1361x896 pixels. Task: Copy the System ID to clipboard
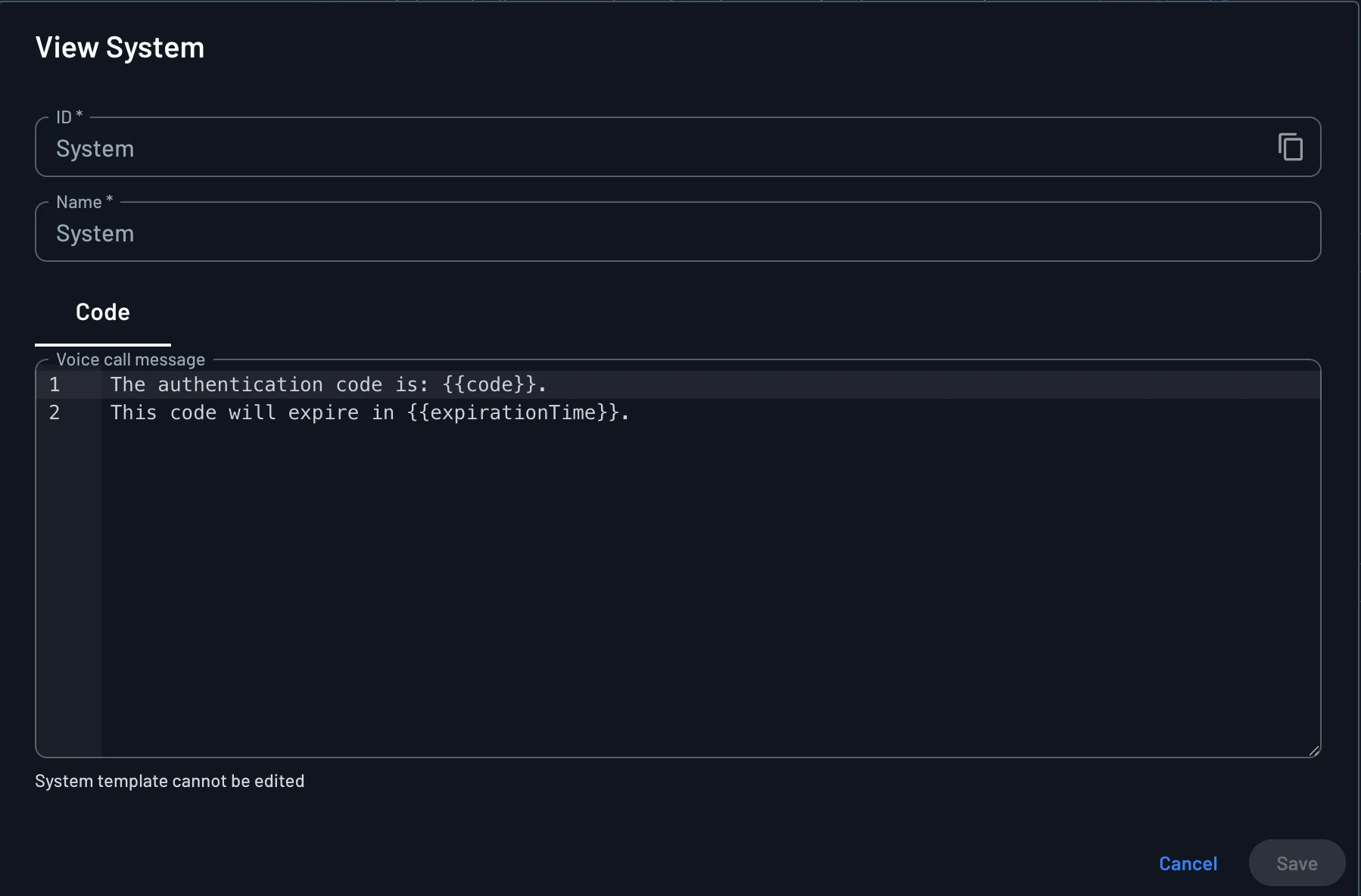point(1291,147)
